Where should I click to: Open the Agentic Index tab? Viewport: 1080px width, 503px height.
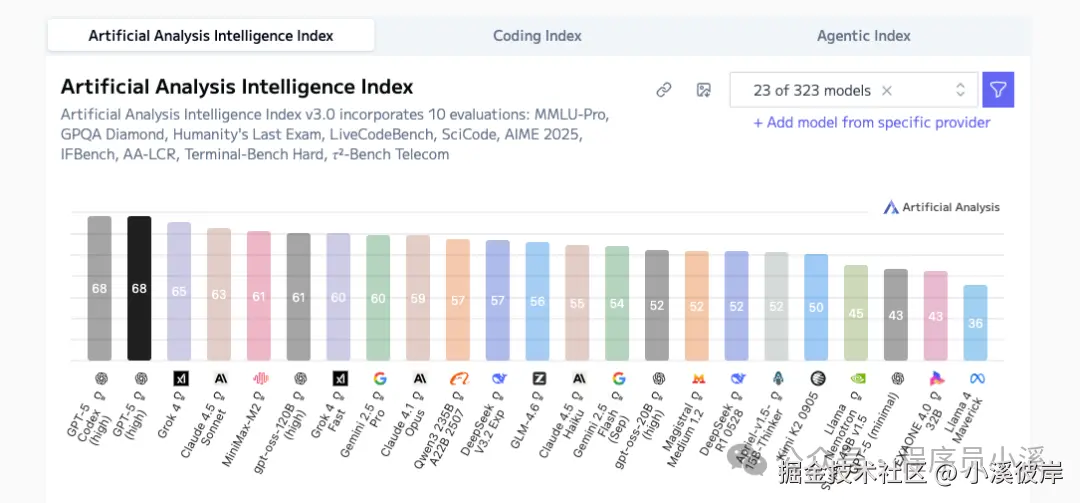coord(863,35)
